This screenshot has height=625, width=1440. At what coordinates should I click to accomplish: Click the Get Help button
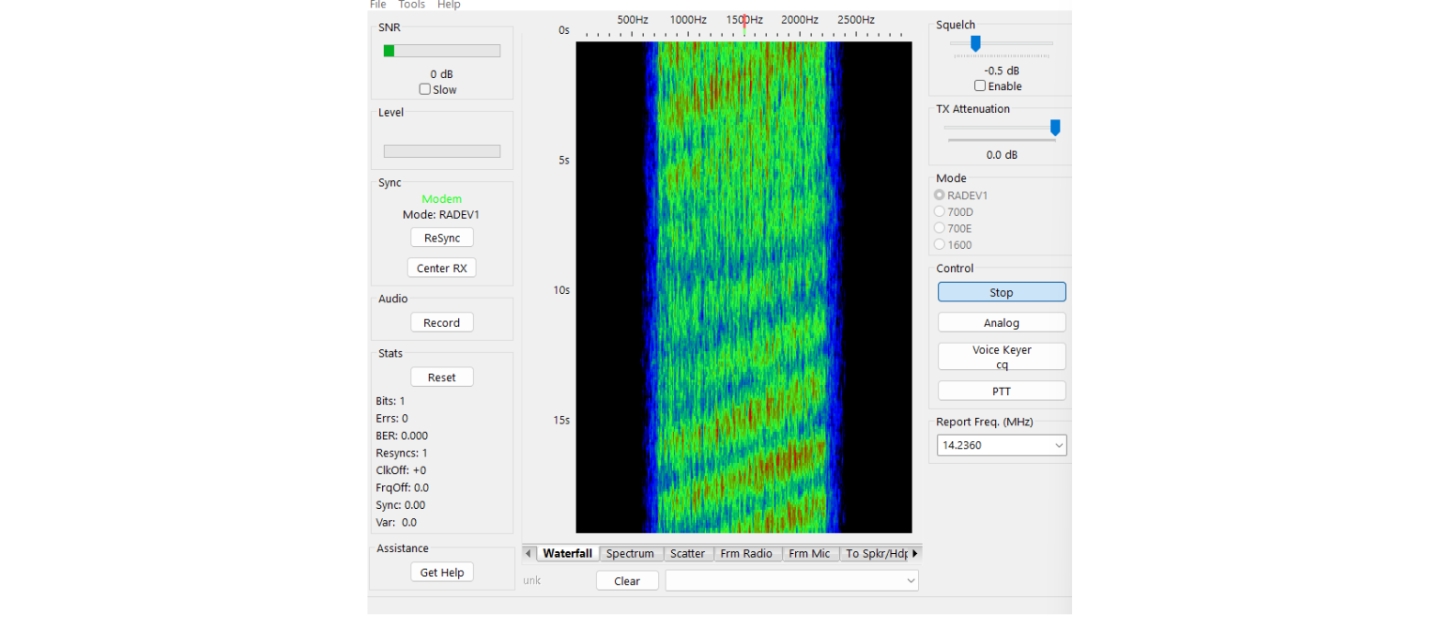442,572
